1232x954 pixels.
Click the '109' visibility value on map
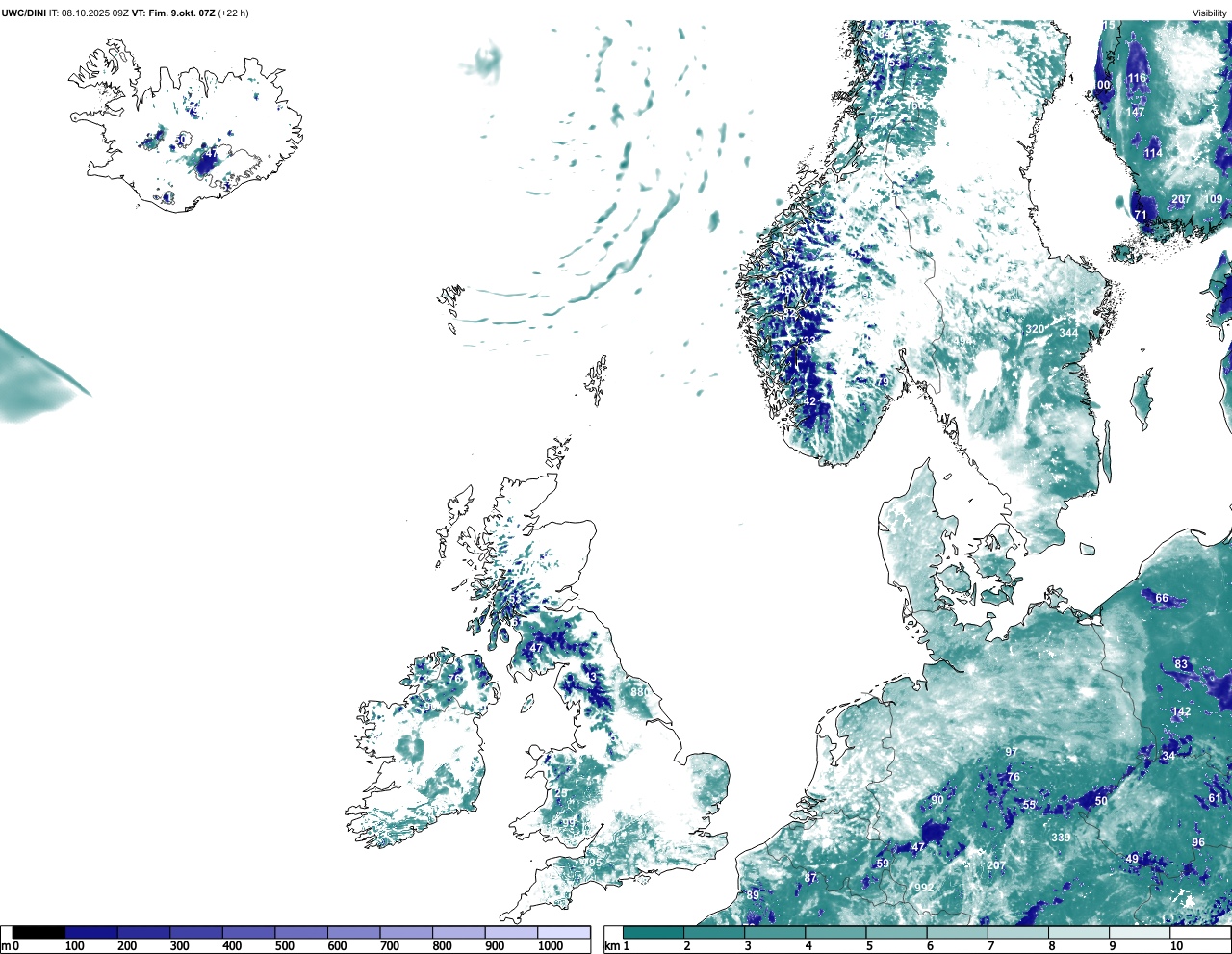click(1213, 199)
